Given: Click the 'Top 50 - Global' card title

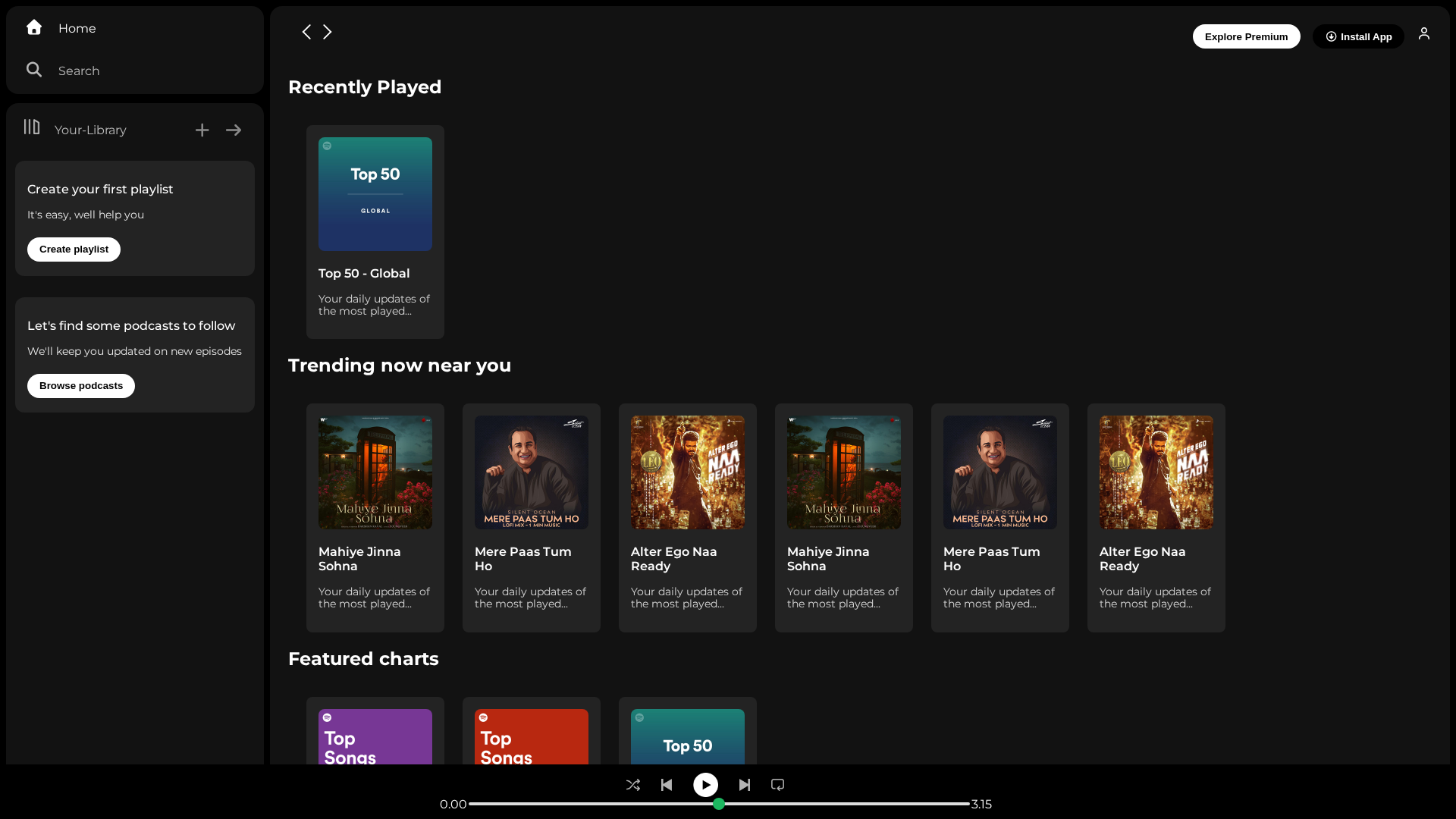Looking at the screenshot, I should [x=364, y=274].
